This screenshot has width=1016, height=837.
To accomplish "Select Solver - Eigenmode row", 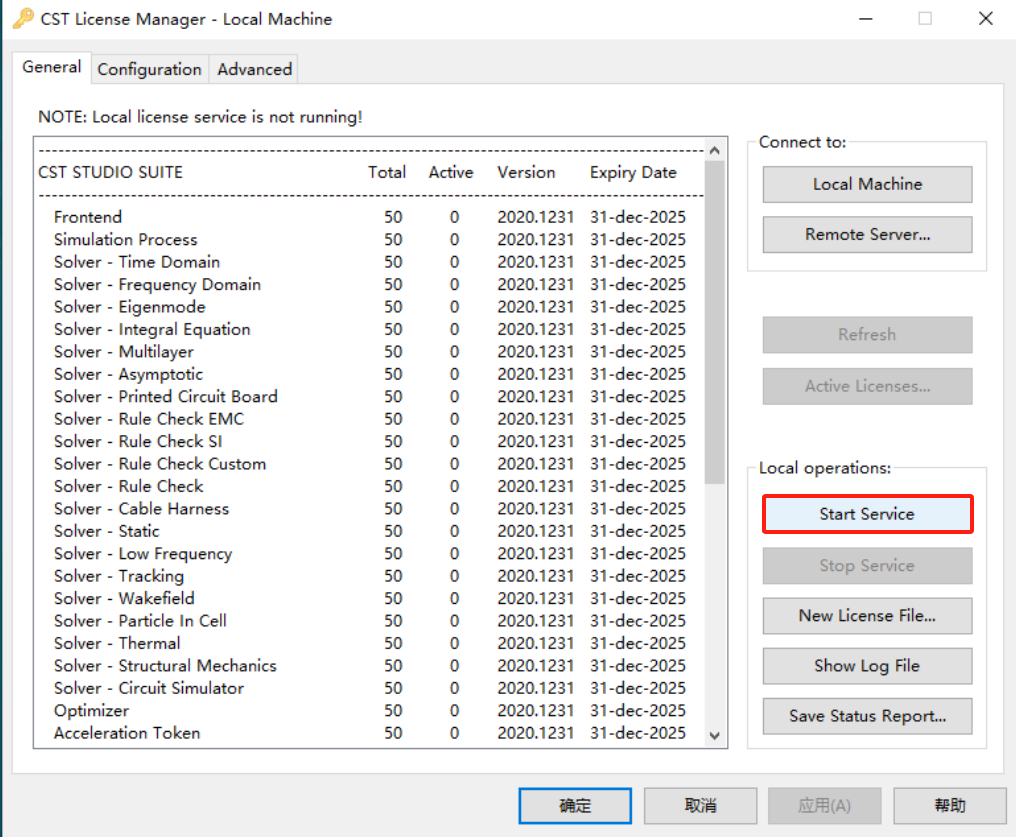I will pyautogui.click(x=370, y=307).
